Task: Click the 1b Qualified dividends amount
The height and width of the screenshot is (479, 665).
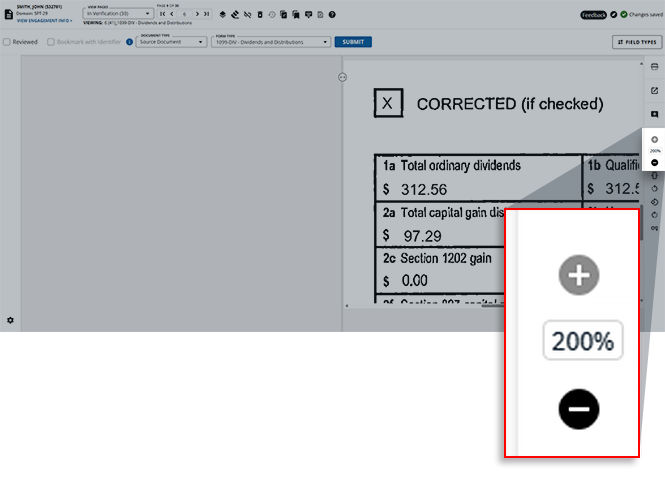Action: click(621, 189)
